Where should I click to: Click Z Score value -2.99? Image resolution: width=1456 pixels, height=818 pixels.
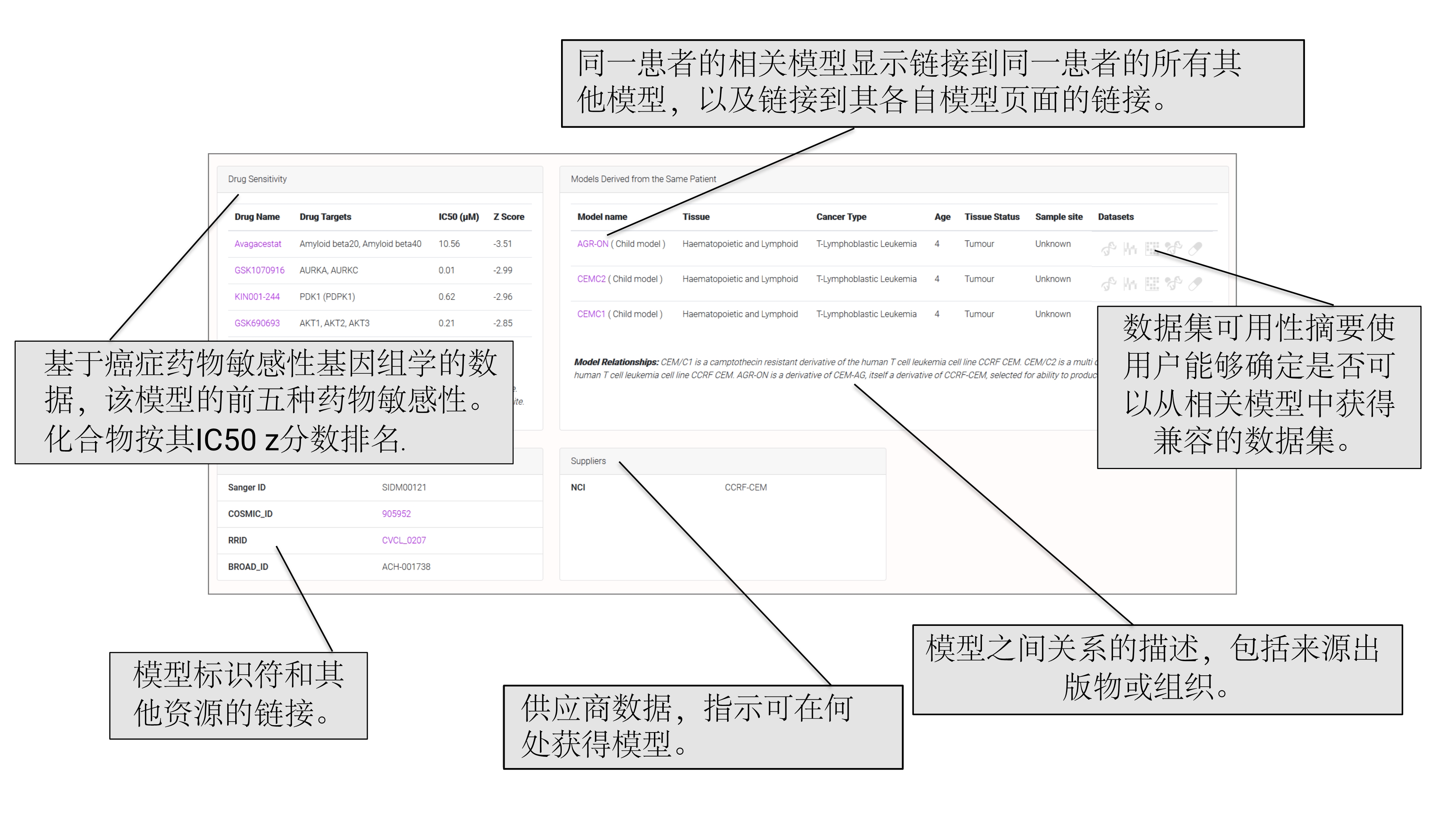pyautogui.click(x=502, y=271)
